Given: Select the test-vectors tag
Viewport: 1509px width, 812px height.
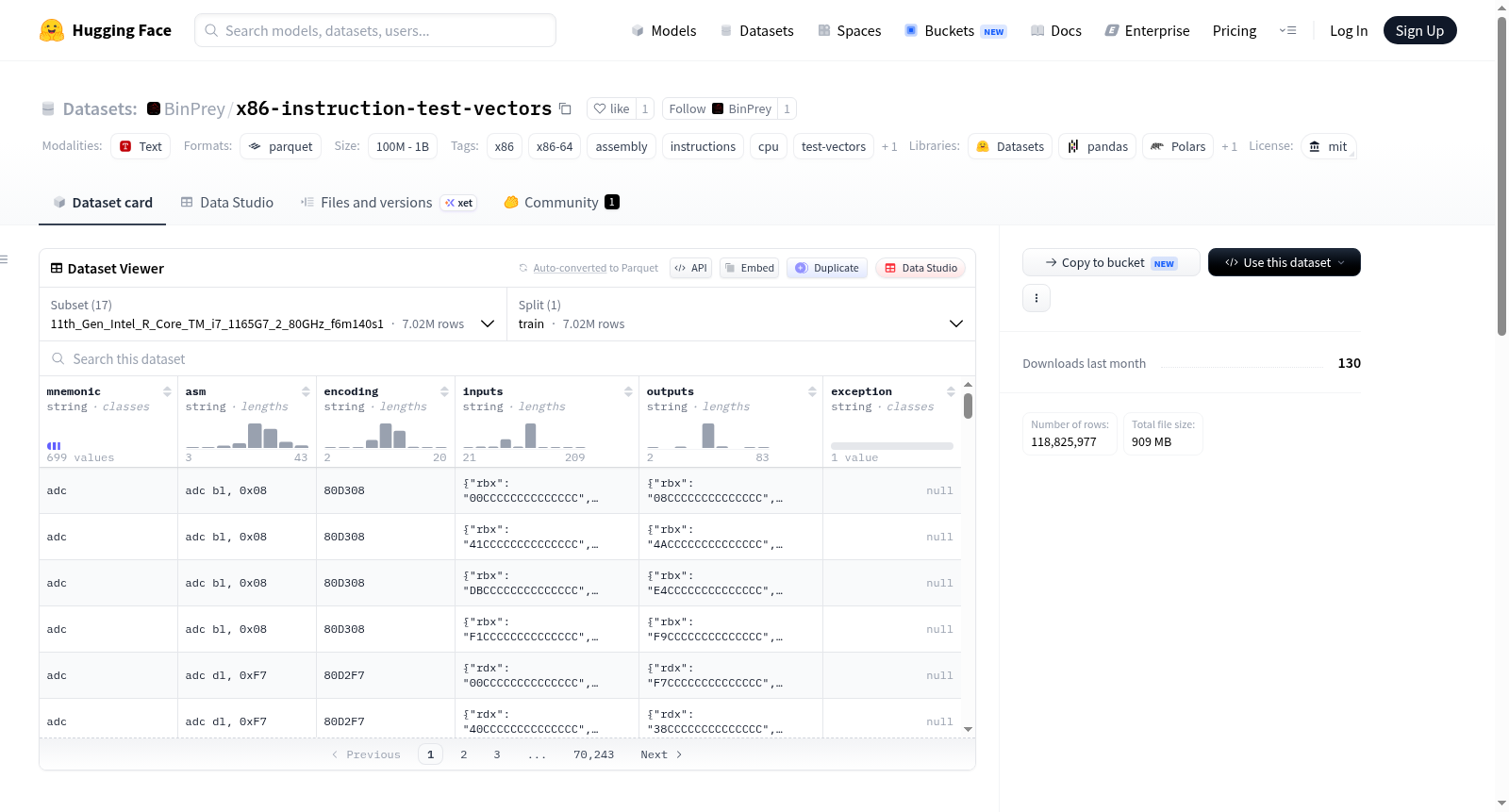Looking at the screenshot, I should coord(834,146).
